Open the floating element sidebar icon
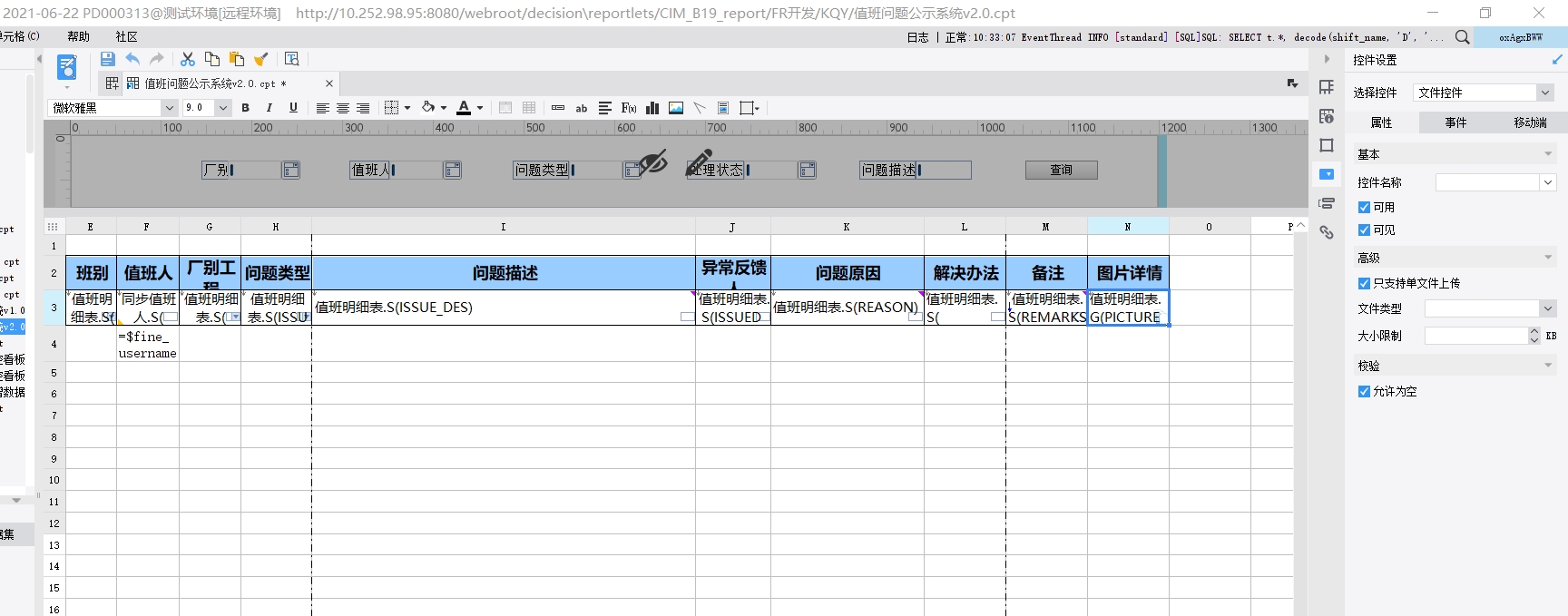The height and width of the screenshot is (616, 1568). coord(1327,145)
